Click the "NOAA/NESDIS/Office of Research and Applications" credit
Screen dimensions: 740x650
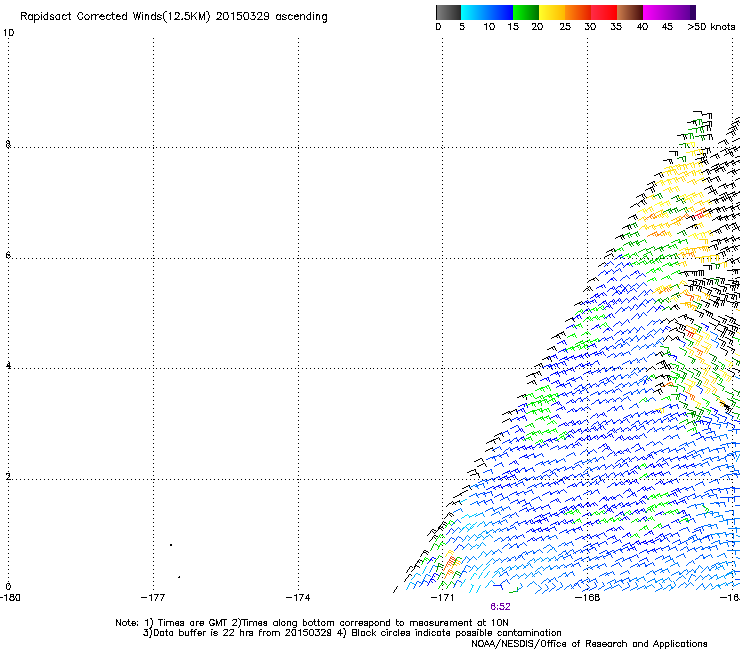[x=589, y=644]
